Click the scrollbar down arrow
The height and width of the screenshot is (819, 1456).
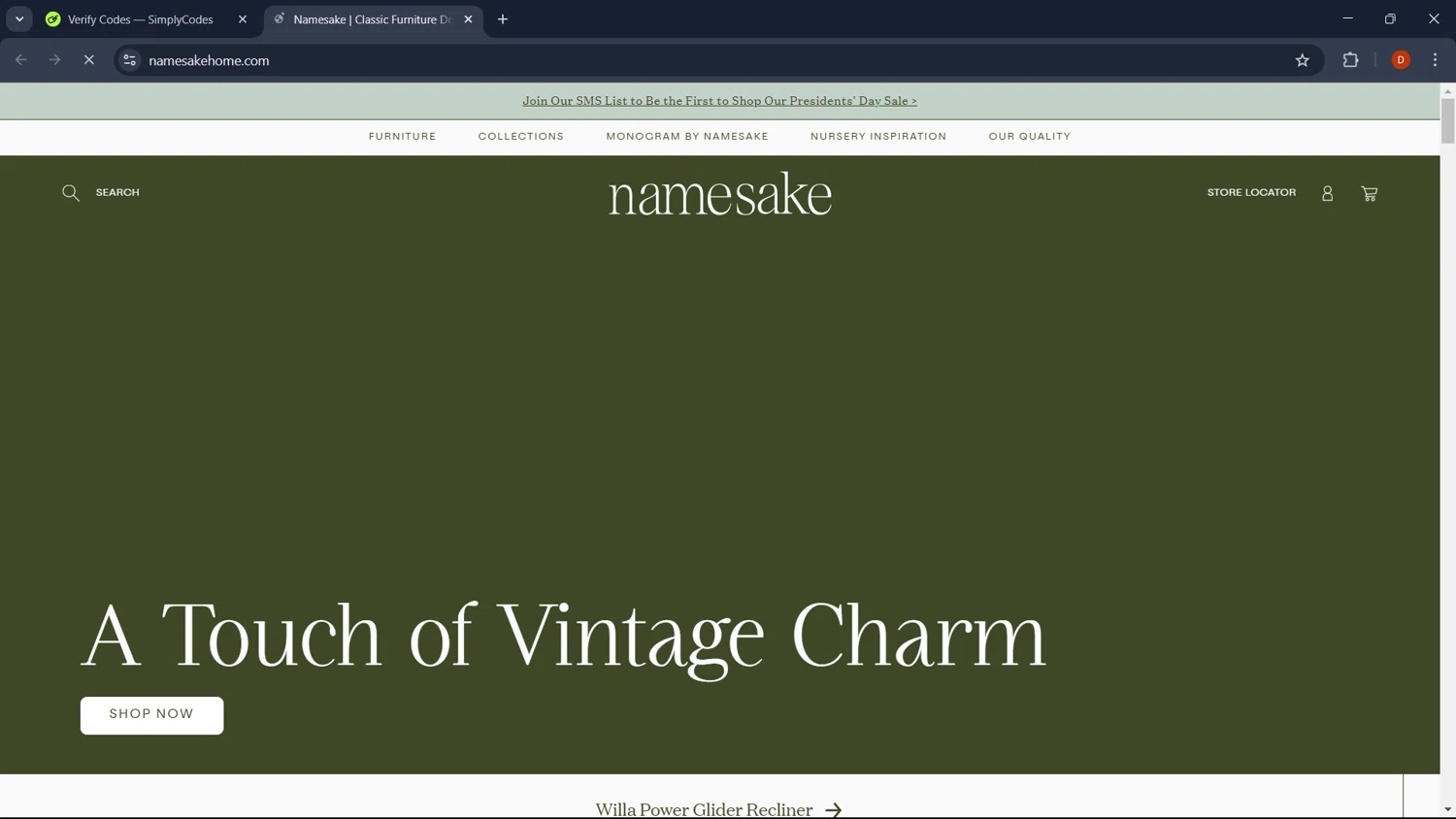point(1447,809)
